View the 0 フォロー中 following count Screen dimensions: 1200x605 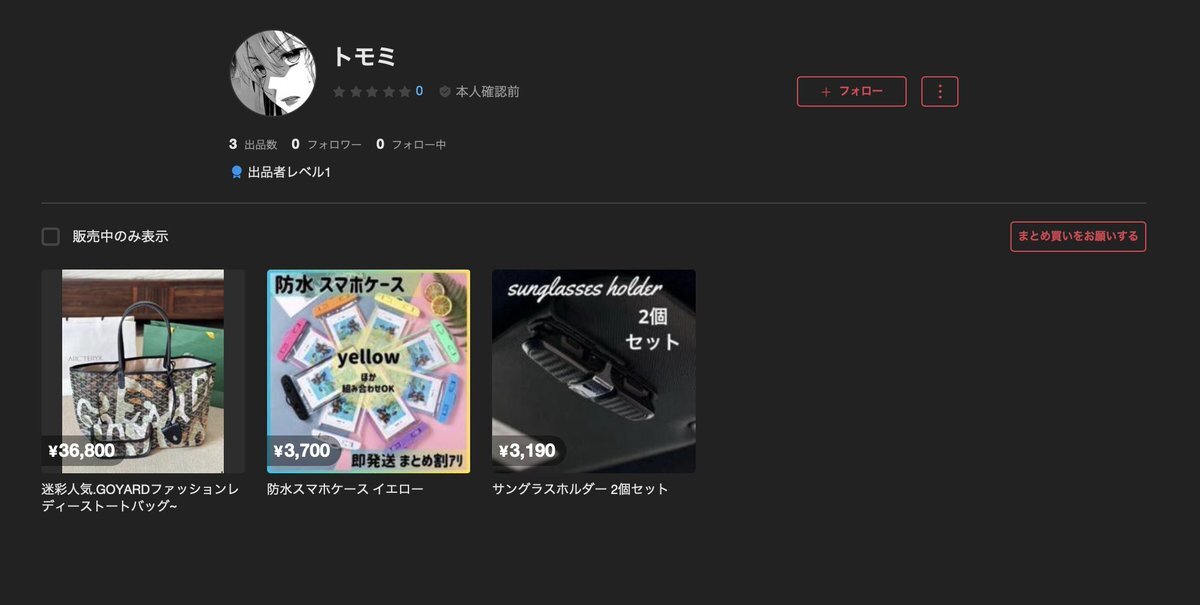[411, 144]
